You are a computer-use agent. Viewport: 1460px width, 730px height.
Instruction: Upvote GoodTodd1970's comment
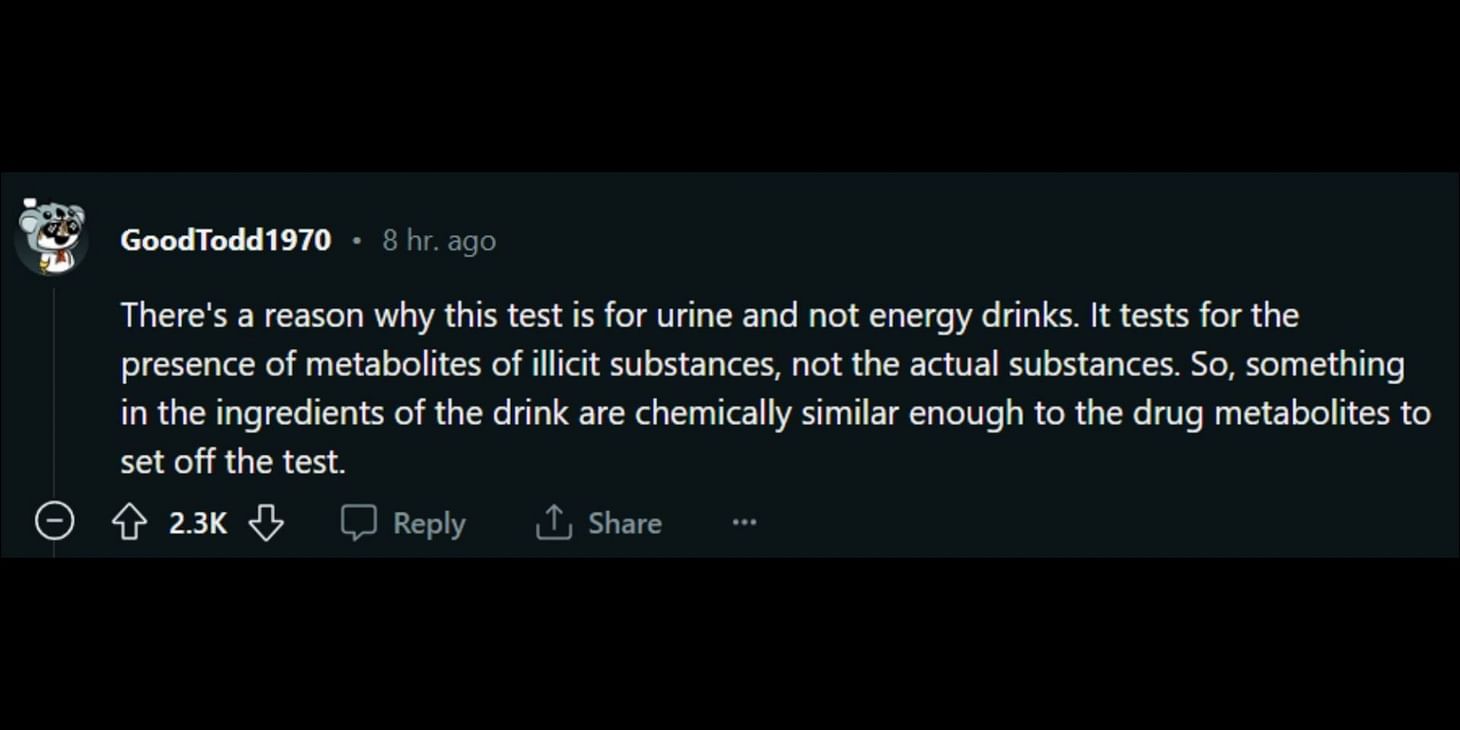(129, 522)
